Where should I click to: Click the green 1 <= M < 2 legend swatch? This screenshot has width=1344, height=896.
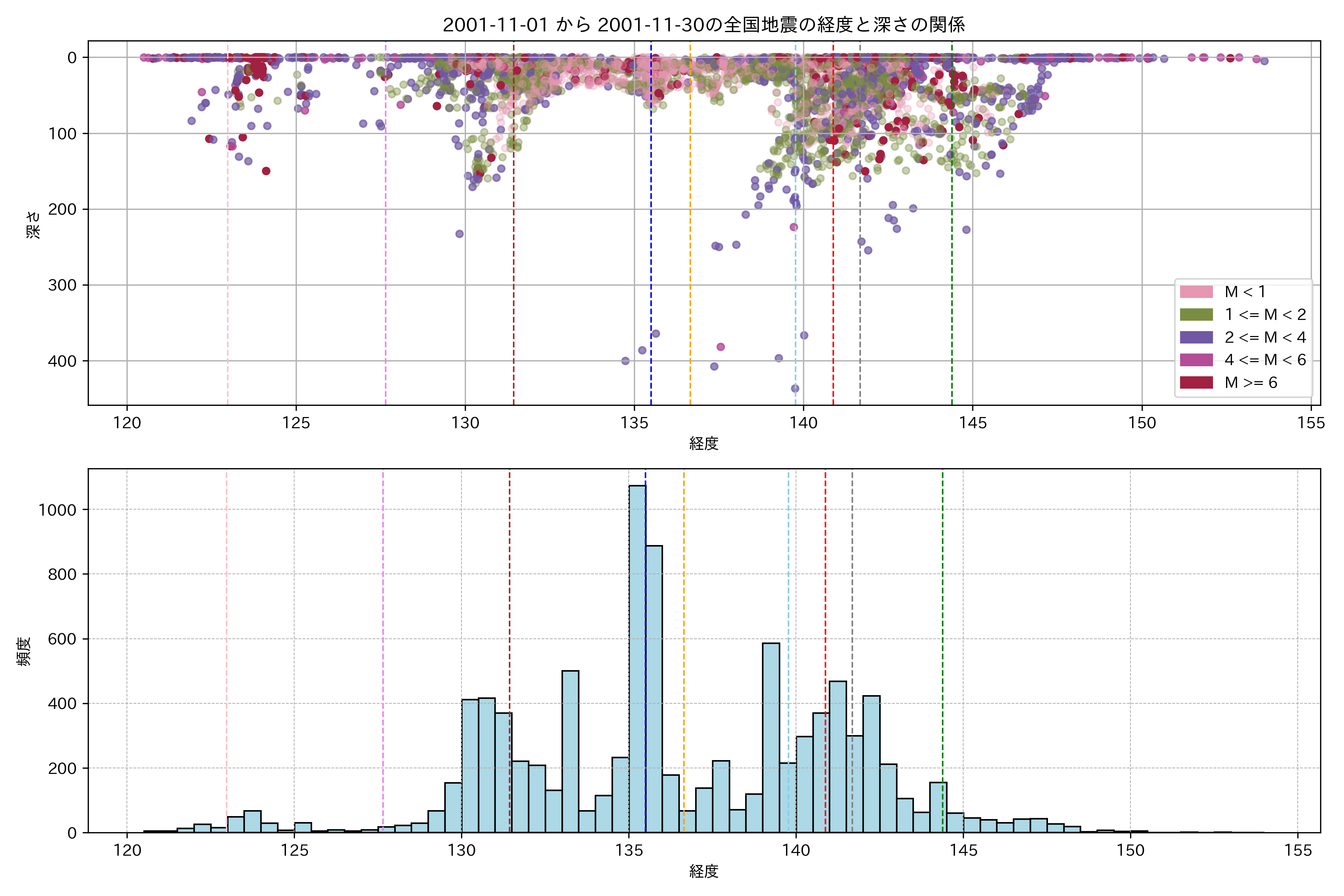click(x=1196, y=315)
